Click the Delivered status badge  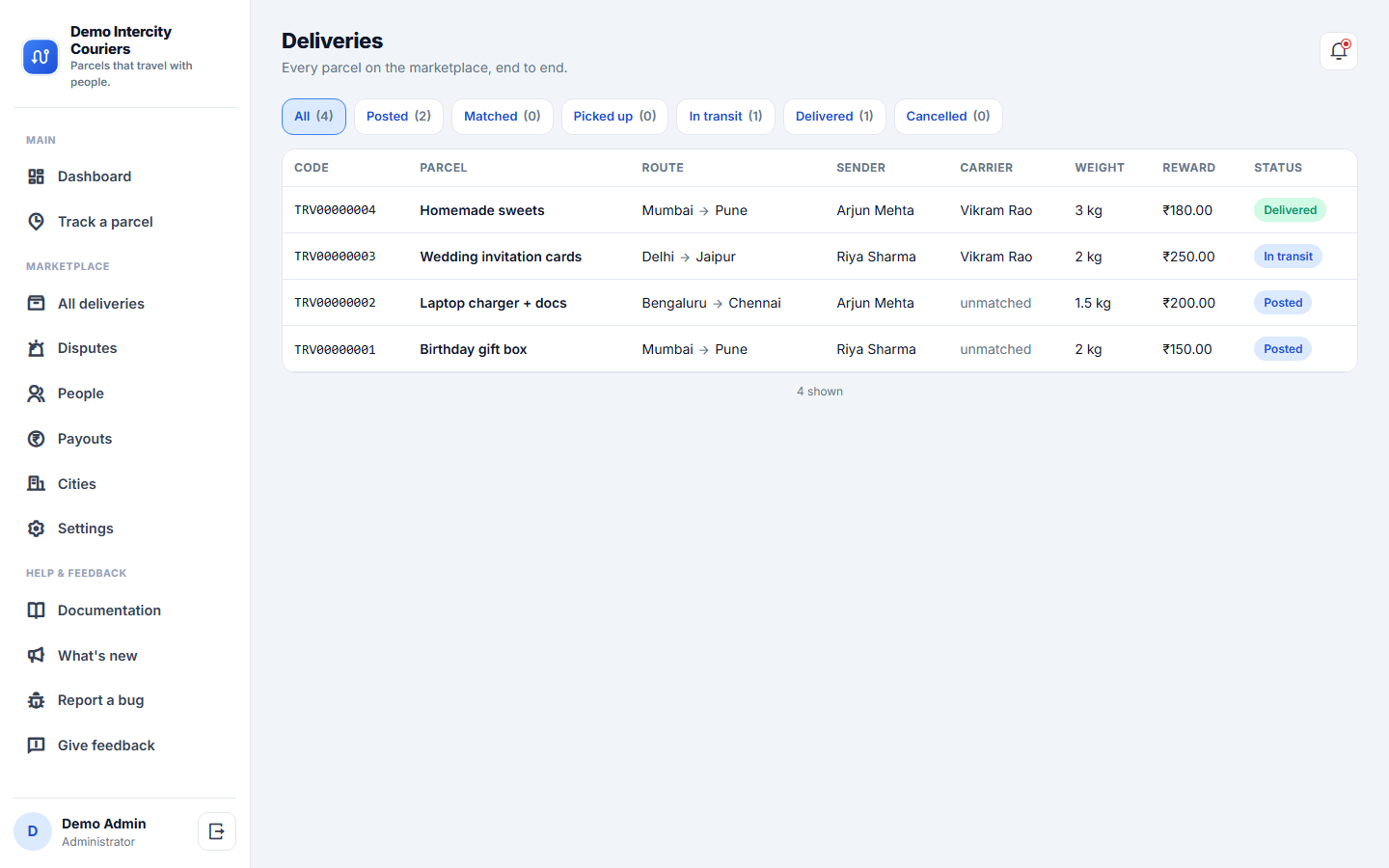1290,210
